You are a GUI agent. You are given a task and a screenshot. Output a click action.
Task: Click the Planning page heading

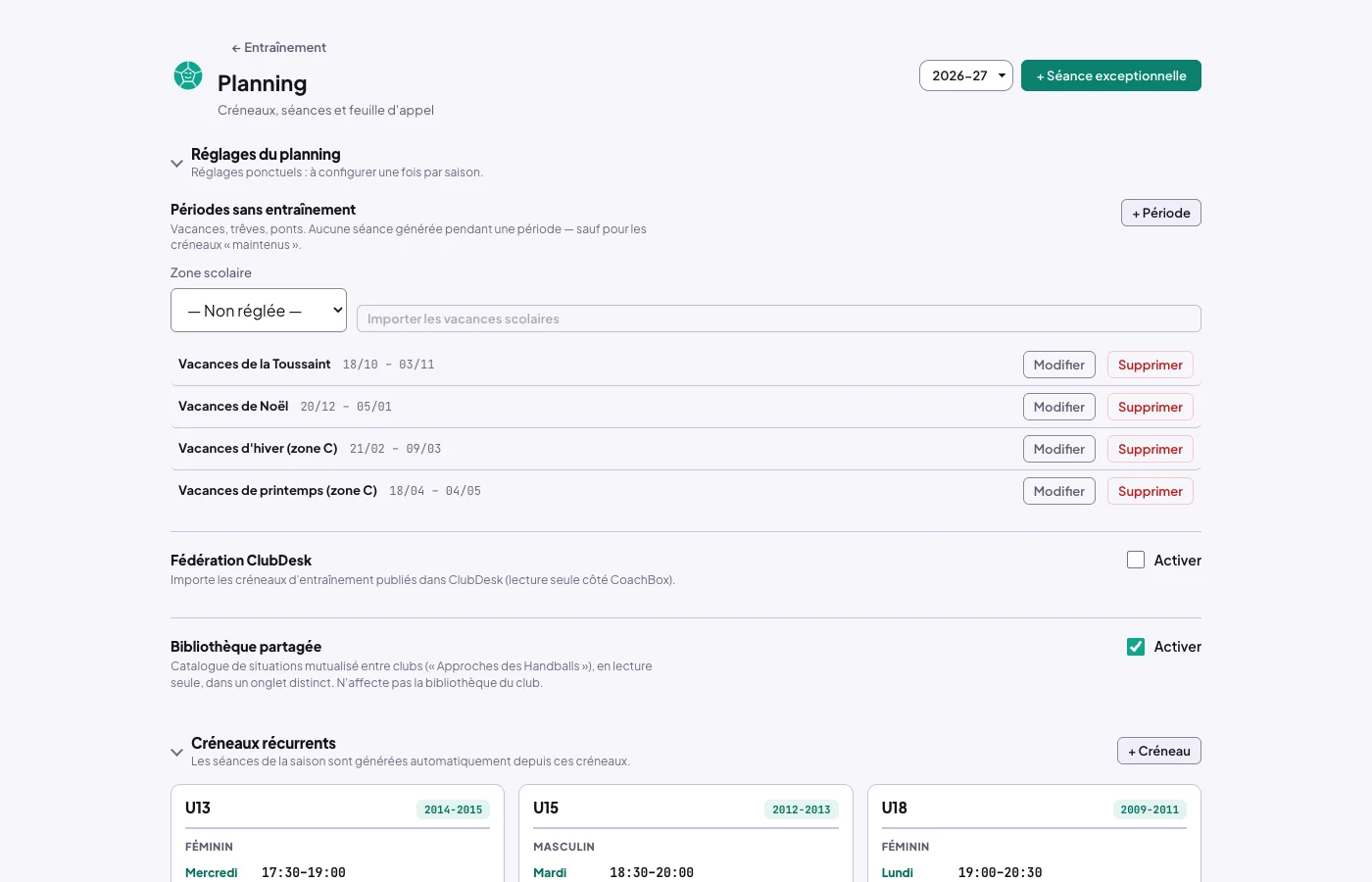[x=262, y=83]
